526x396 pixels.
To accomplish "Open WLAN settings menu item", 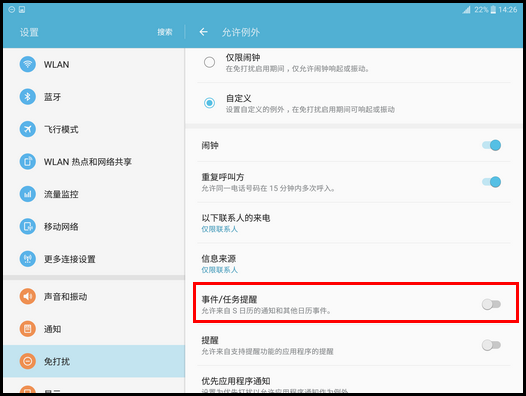I will (x=94, y=64).
